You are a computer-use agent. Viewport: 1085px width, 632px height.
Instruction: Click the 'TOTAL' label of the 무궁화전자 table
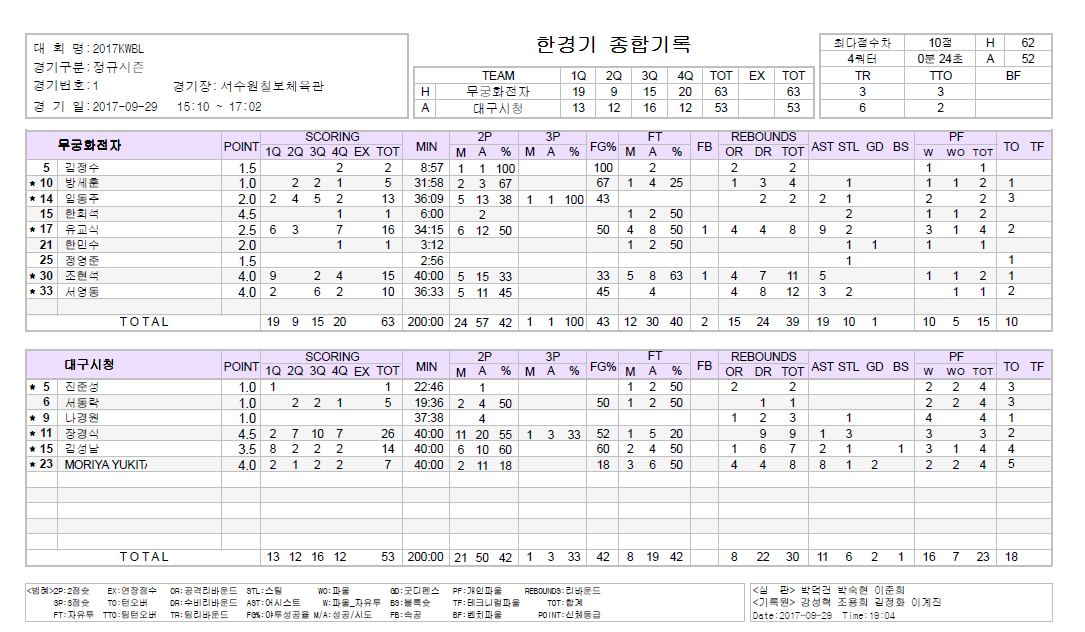(144, 322)
